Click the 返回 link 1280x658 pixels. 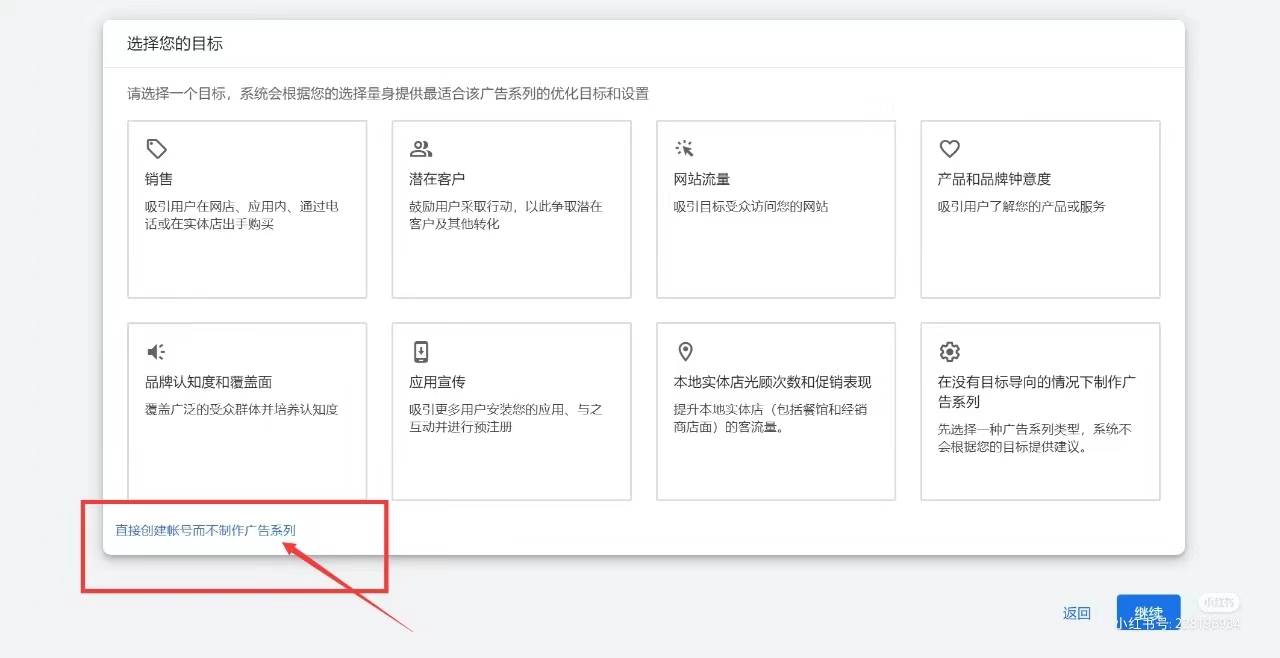(x=1076, y=613)
